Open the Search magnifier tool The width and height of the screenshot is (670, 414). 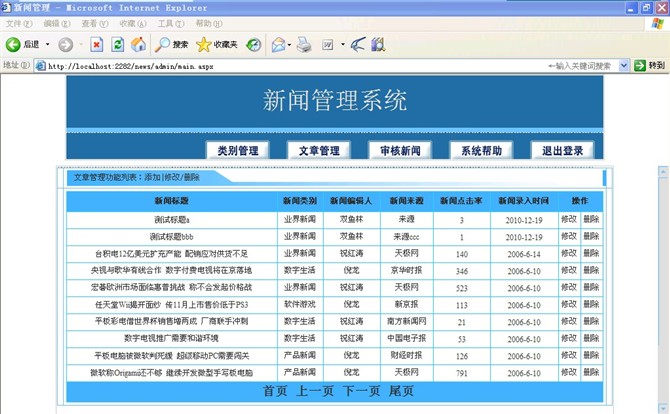point(162,44)
